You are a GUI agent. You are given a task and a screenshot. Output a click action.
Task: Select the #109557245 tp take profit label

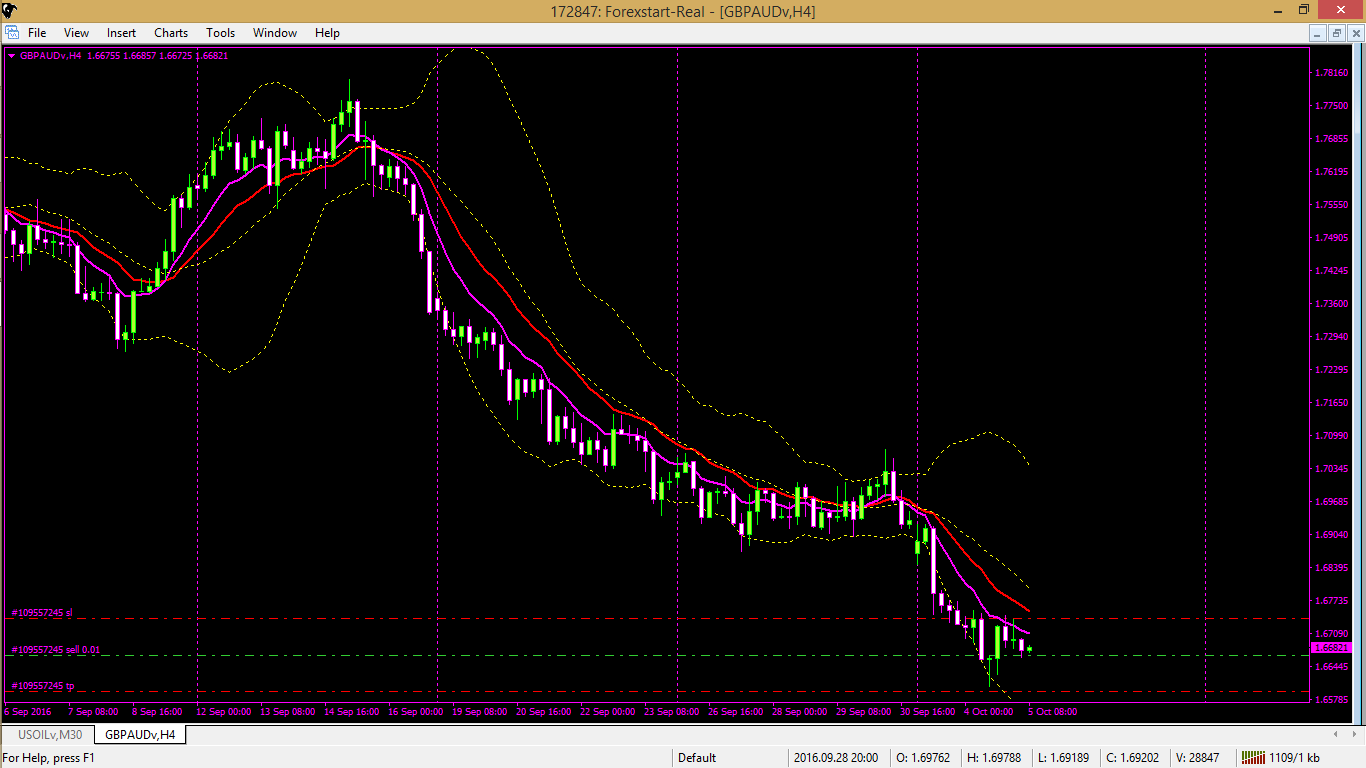click(x=43, y=686)
